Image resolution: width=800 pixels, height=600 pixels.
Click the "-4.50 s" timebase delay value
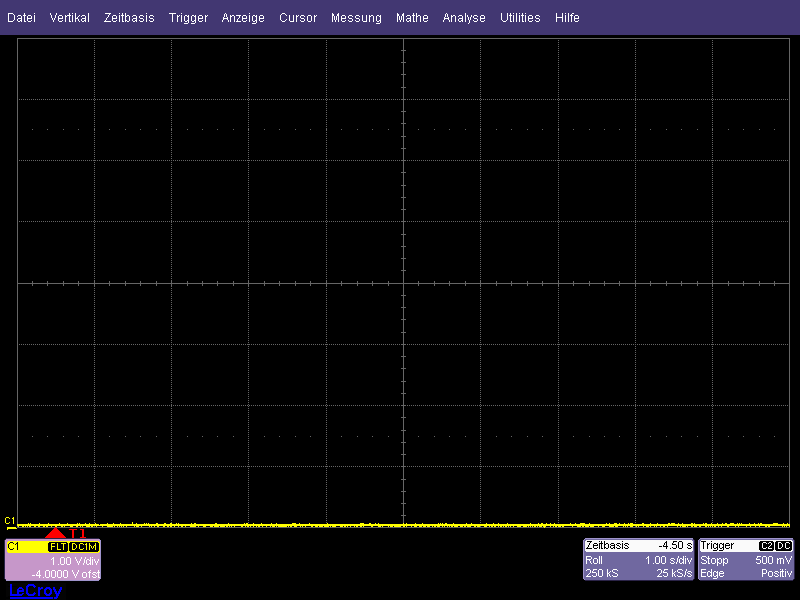click(x=674, y=545)
